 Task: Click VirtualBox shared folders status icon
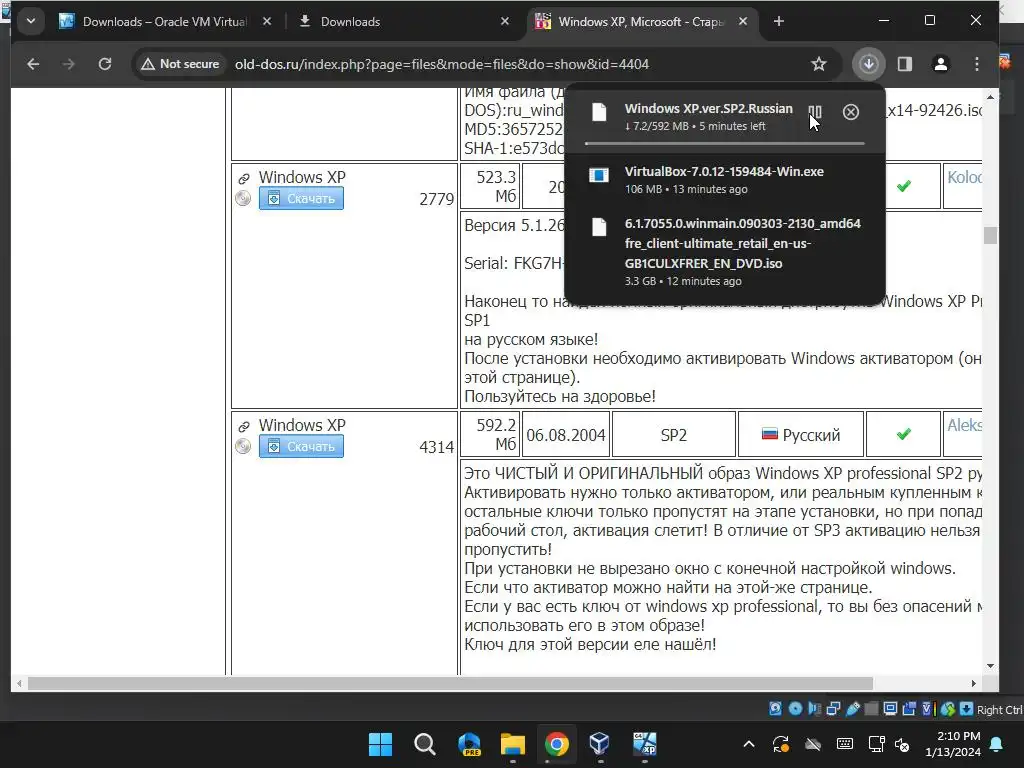(x=871, y=709)
